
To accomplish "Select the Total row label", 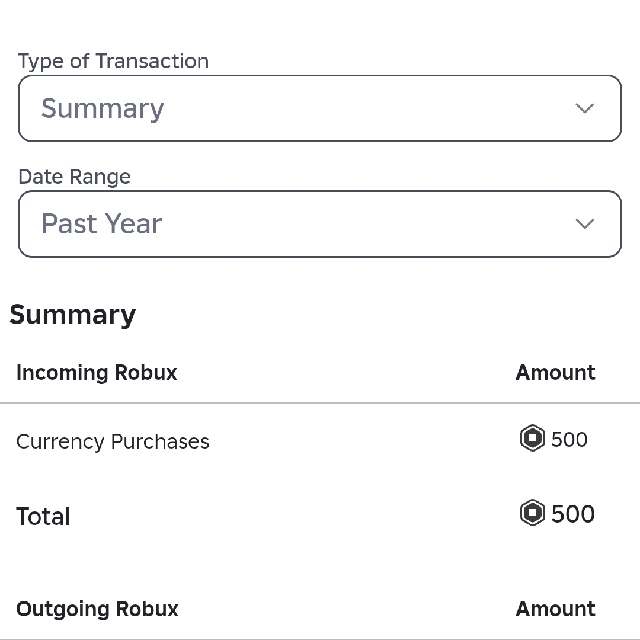I will pos(43,517).
